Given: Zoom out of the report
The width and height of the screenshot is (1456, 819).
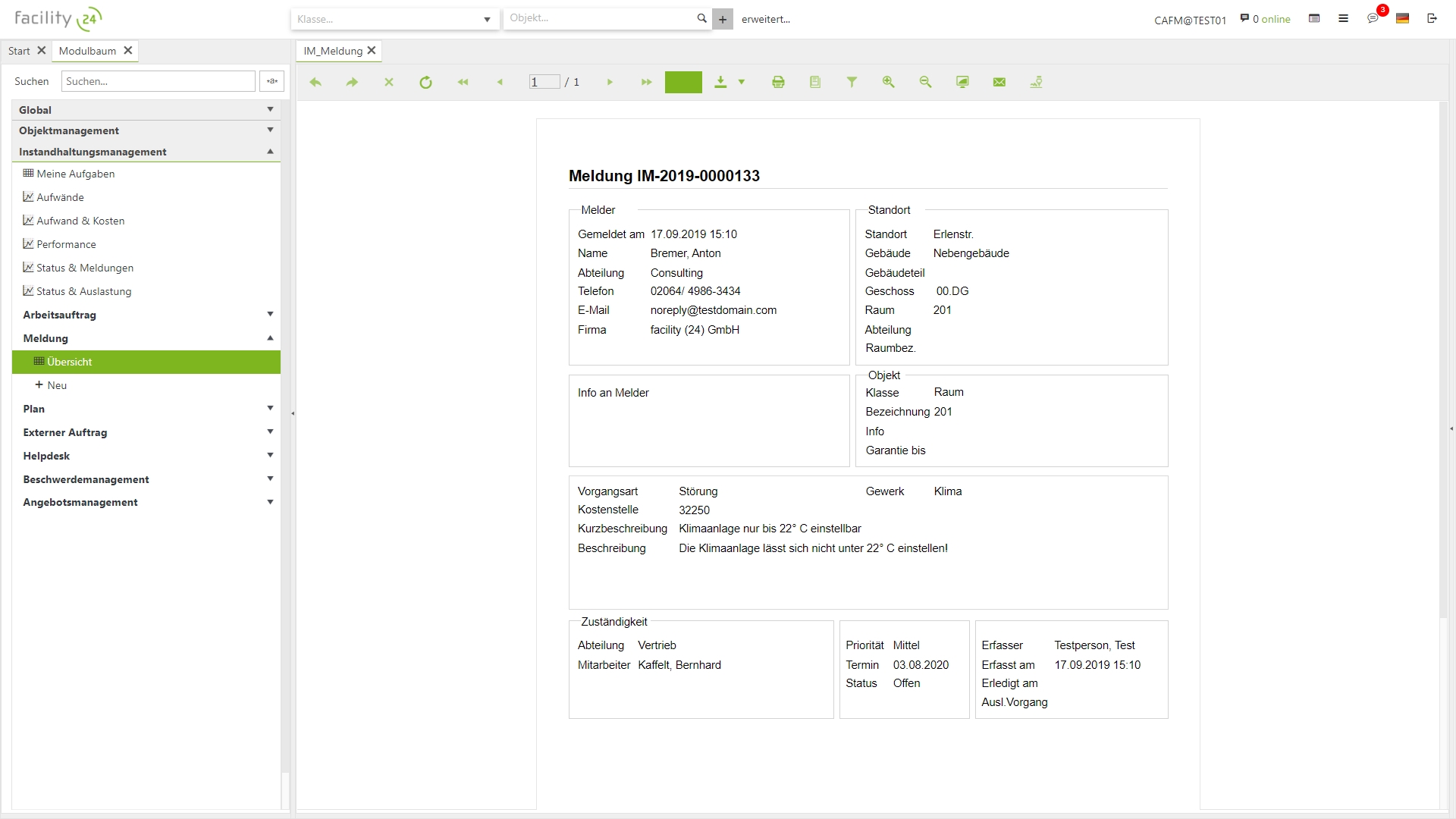Looking at the screenshot, I should [x=925, y=82].
